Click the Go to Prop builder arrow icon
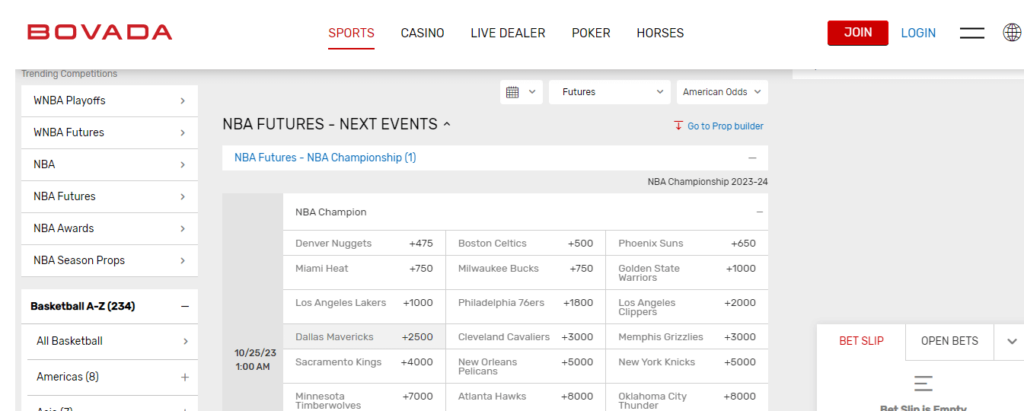The width and height of the screenshot is (1024, 411). [x=678, y=126]
